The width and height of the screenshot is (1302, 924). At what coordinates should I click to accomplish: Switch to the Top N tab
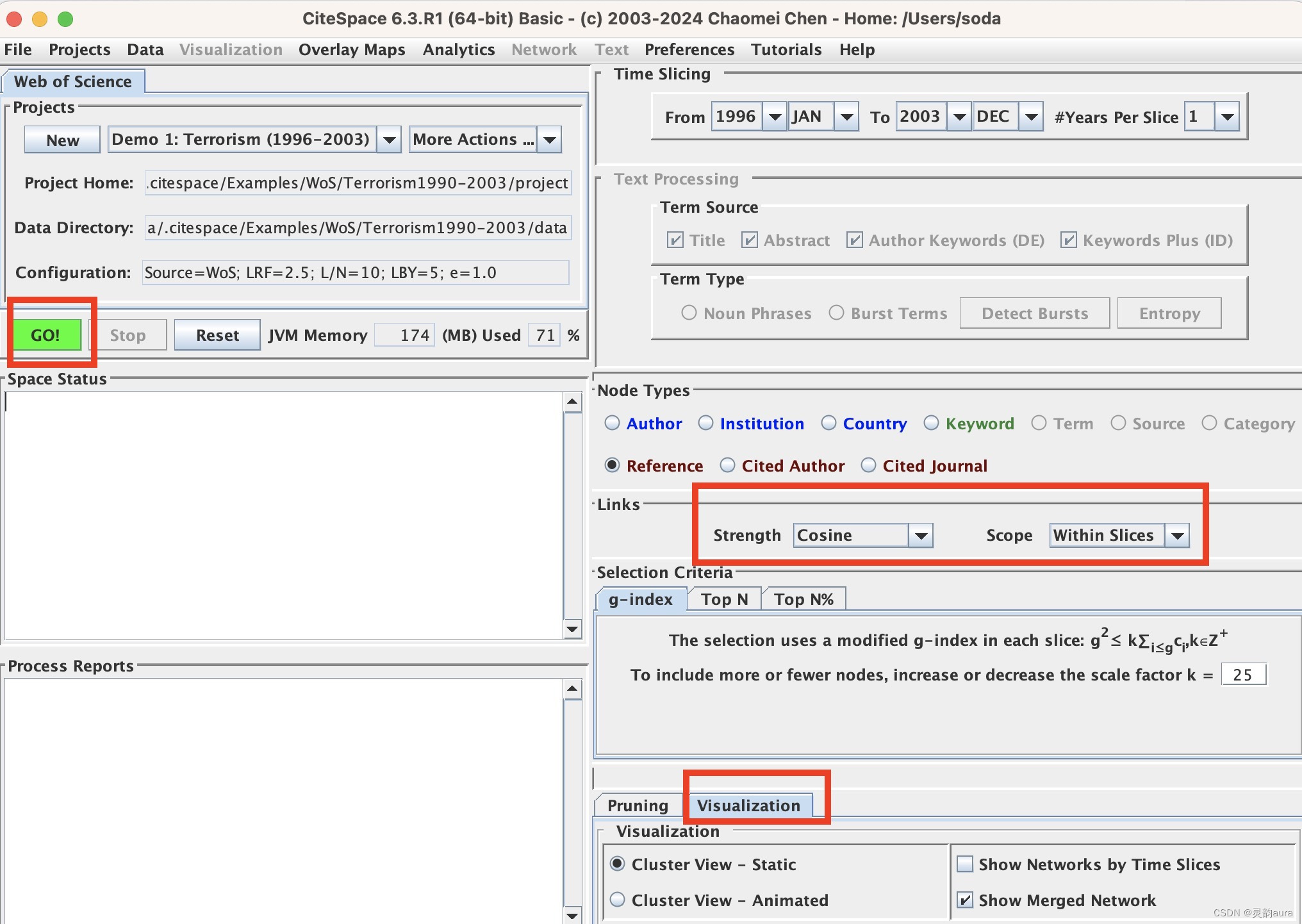(724, 599)
